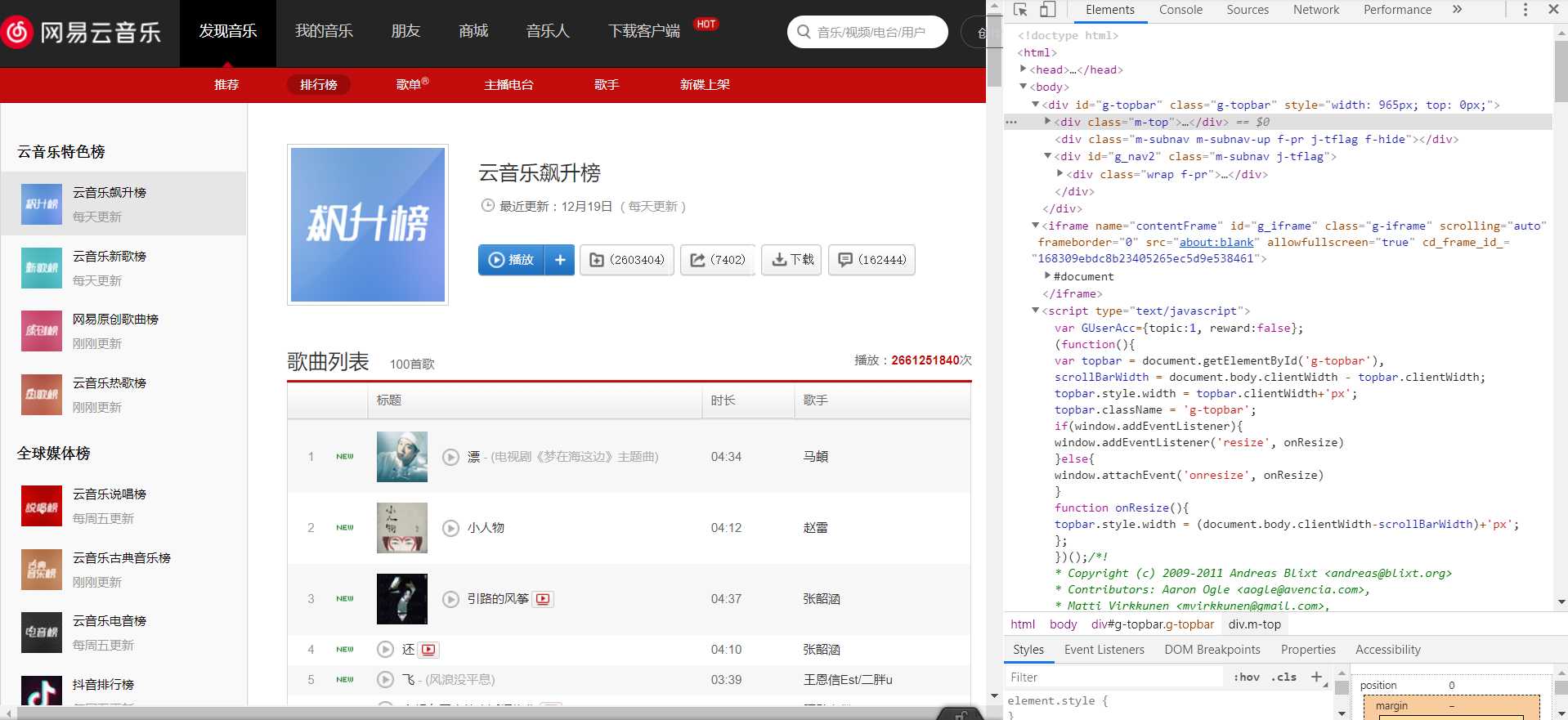The image size is (1568, 720).
Task: Open the 抖音排行榜 chart icon
Action: click(x=42, y=691)
